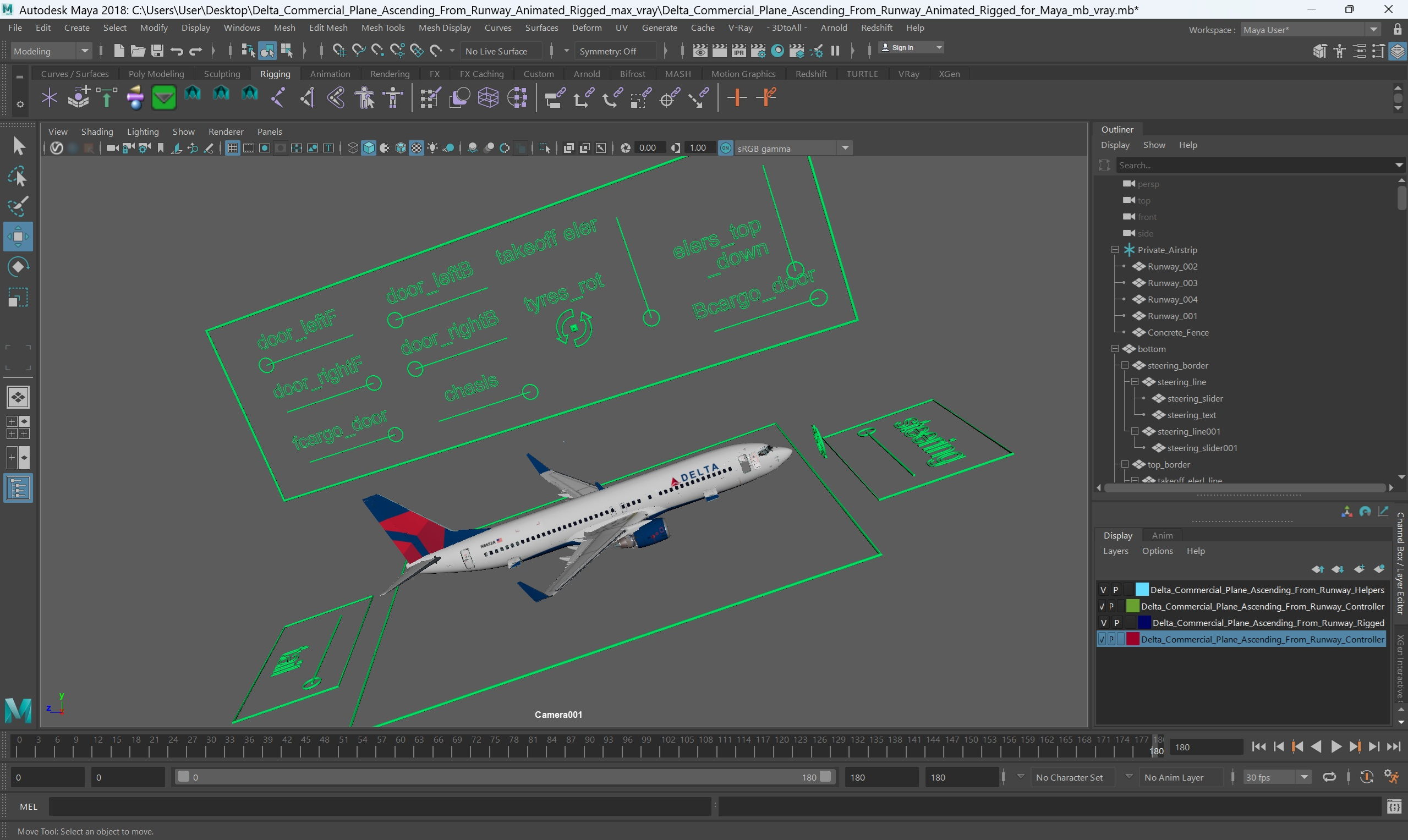
Task: Click Snap to Curves icon
Action: [358, 51]
